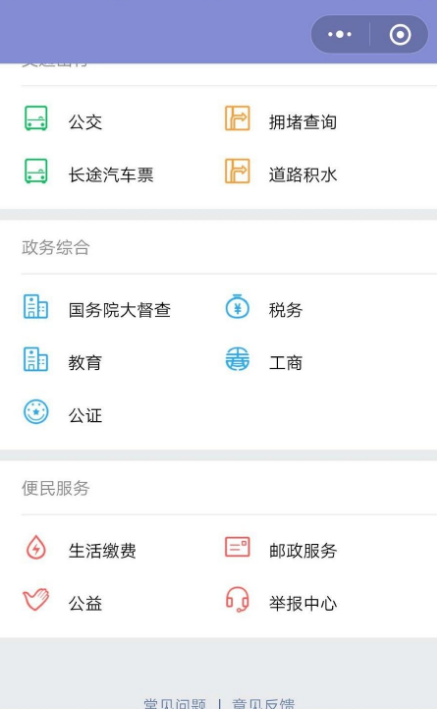Open the headset icon for 举报中心
437x709 pixels.
coord(238,600)
